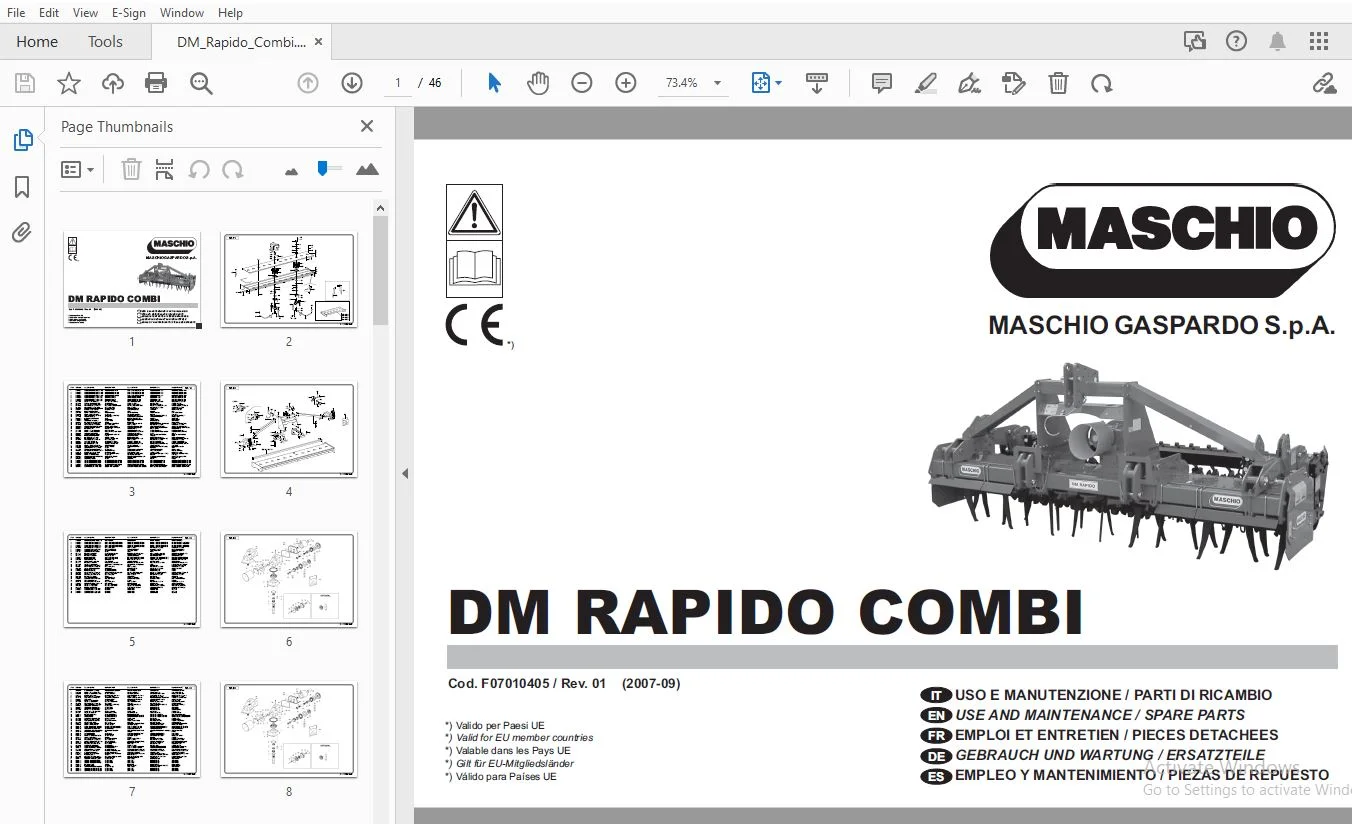Click the "DM RAPIDO COMBI" title text
1352x824 pixels.
coord(766,612)
